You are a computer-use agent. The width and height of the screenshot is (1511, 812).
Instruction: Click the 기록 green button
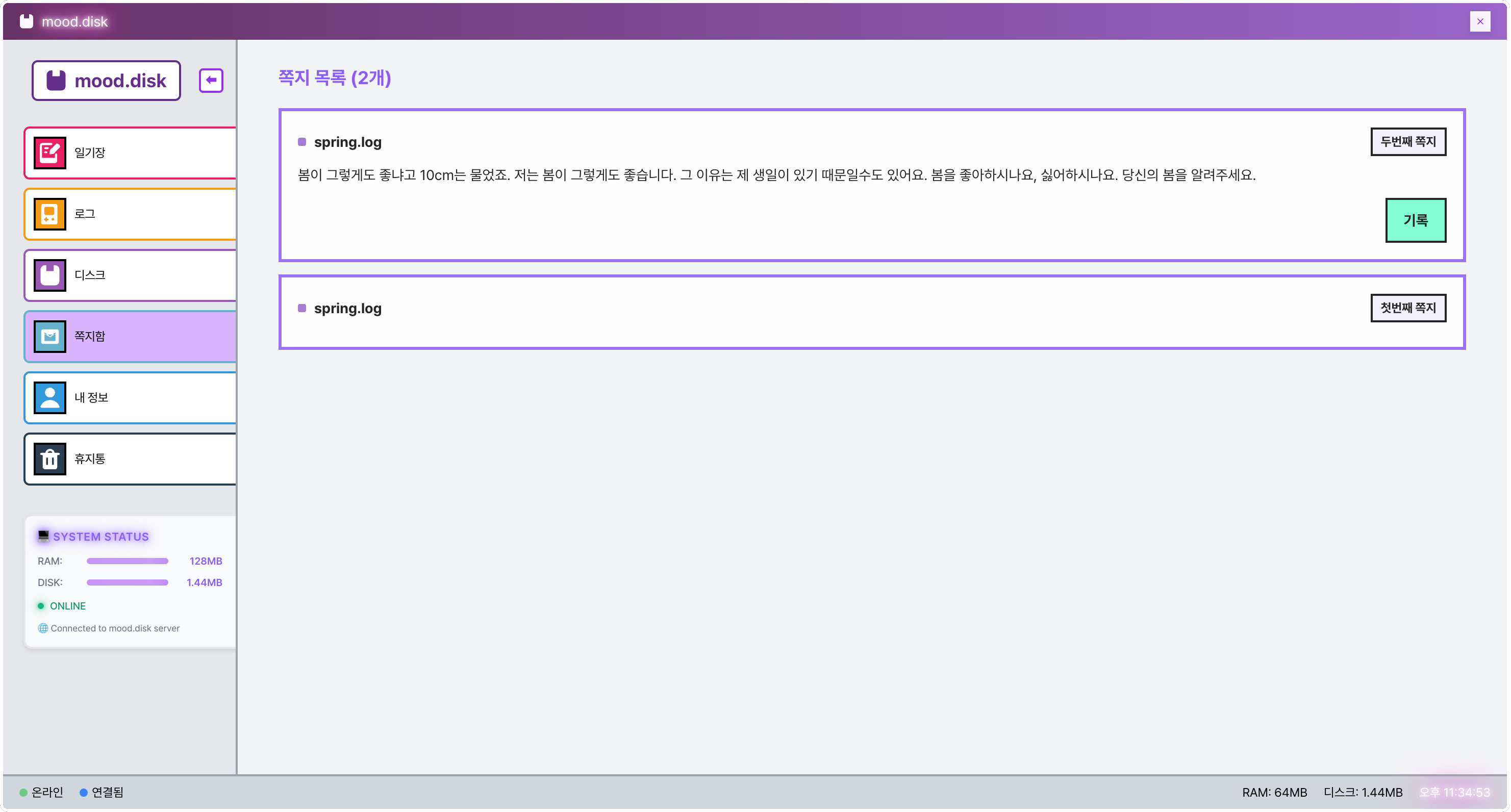point(1416,220)
